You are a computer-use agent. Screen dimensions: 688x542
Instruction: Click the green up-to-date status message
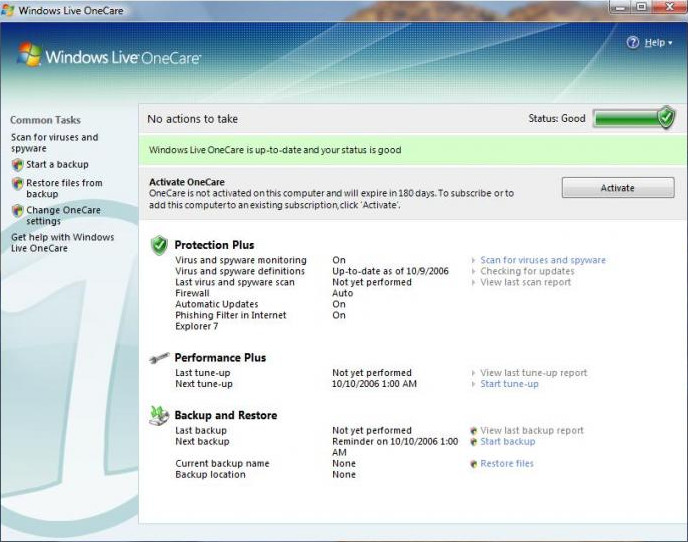(x=275, y=150)
